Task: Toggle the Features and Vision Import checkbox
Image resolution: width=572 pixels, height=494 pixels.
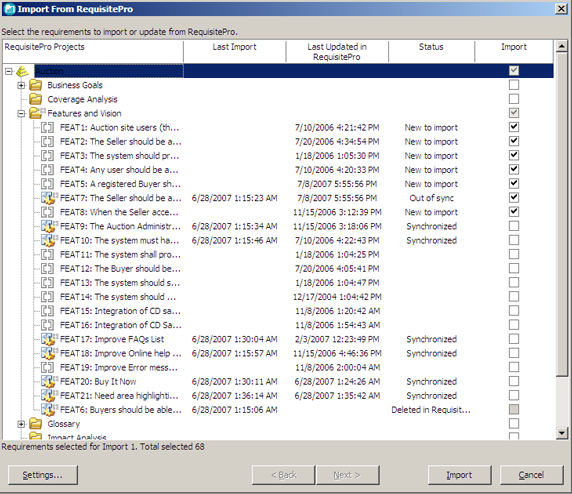Action: click(514, 113)
